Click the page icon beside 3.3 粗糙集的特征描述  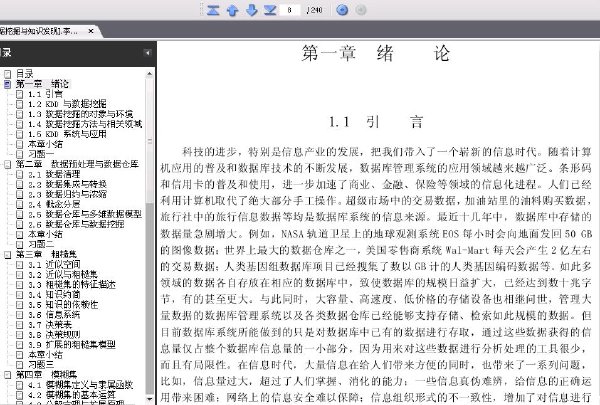20,284
